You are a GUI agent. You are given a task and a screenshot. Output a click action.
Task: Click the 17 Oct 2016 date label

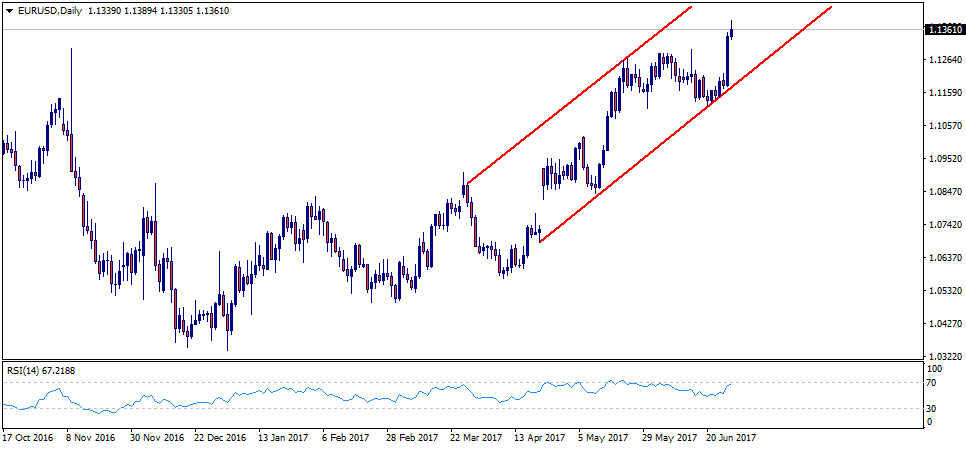click(x=28, y=437)
